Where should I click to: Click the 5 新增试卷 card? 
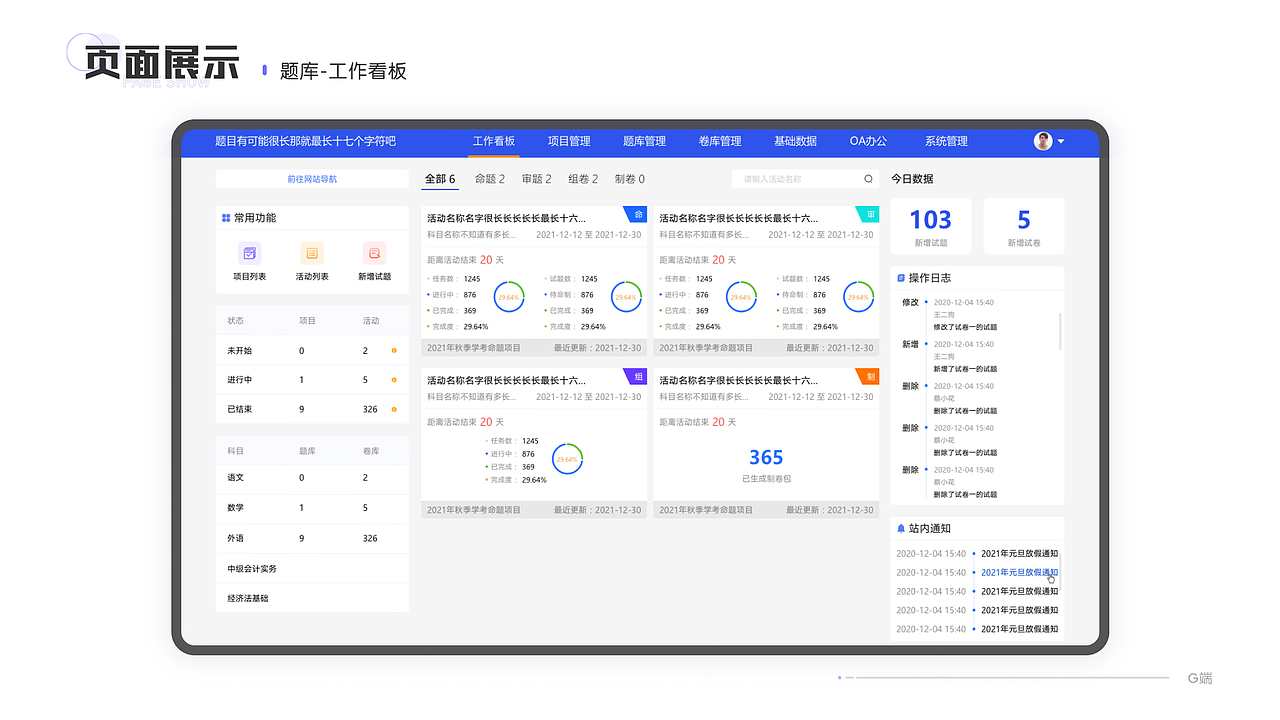pyautogui.click(x=1024, y=226)
